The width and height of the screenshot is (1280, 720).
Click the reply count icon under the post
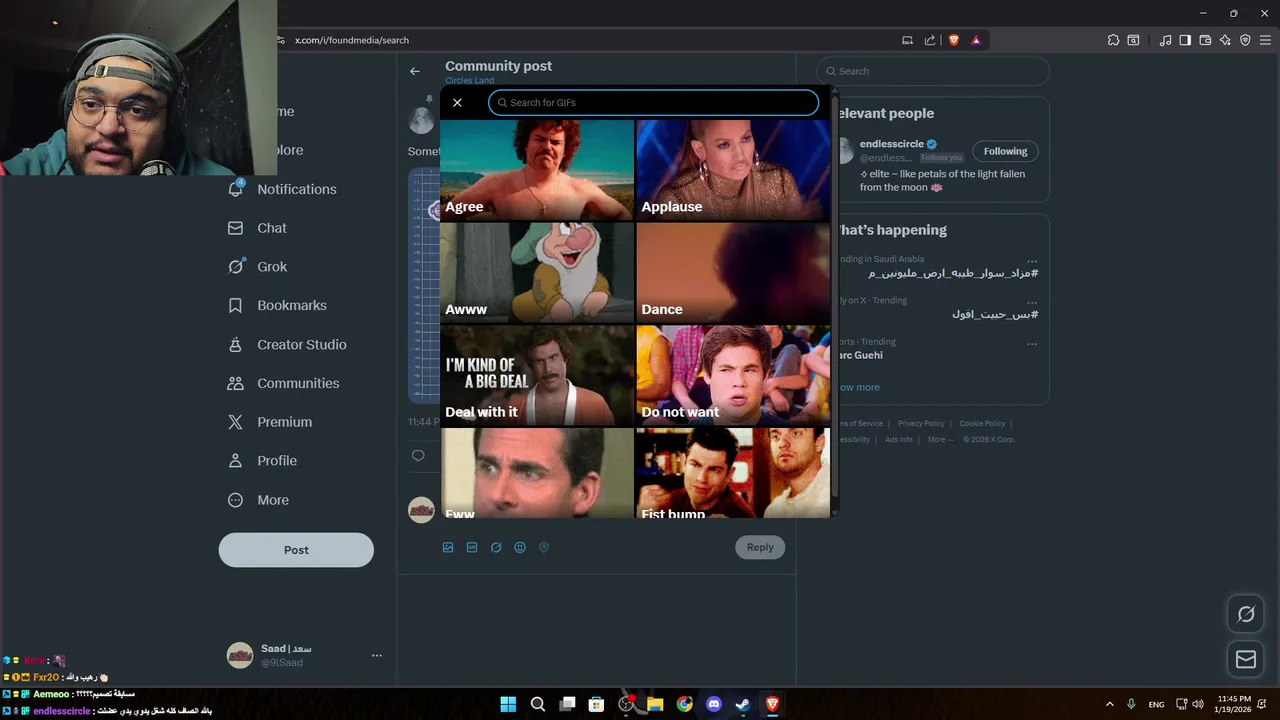(418, 456)
